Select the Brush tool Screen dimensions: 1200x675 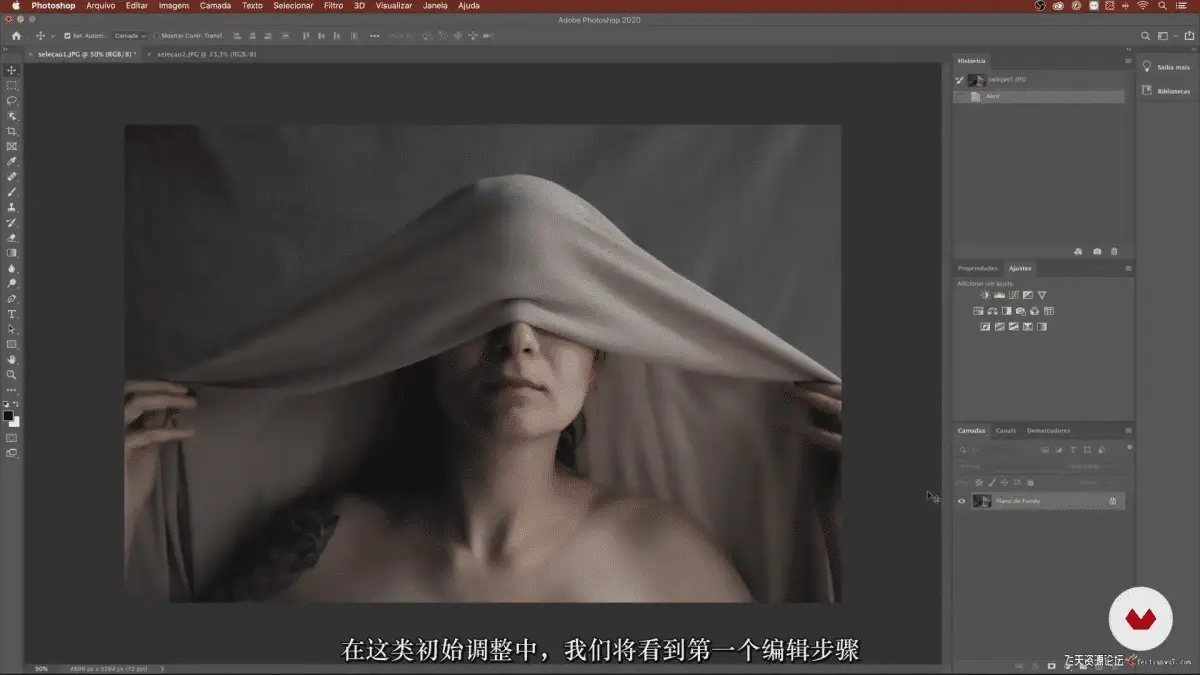12,192
